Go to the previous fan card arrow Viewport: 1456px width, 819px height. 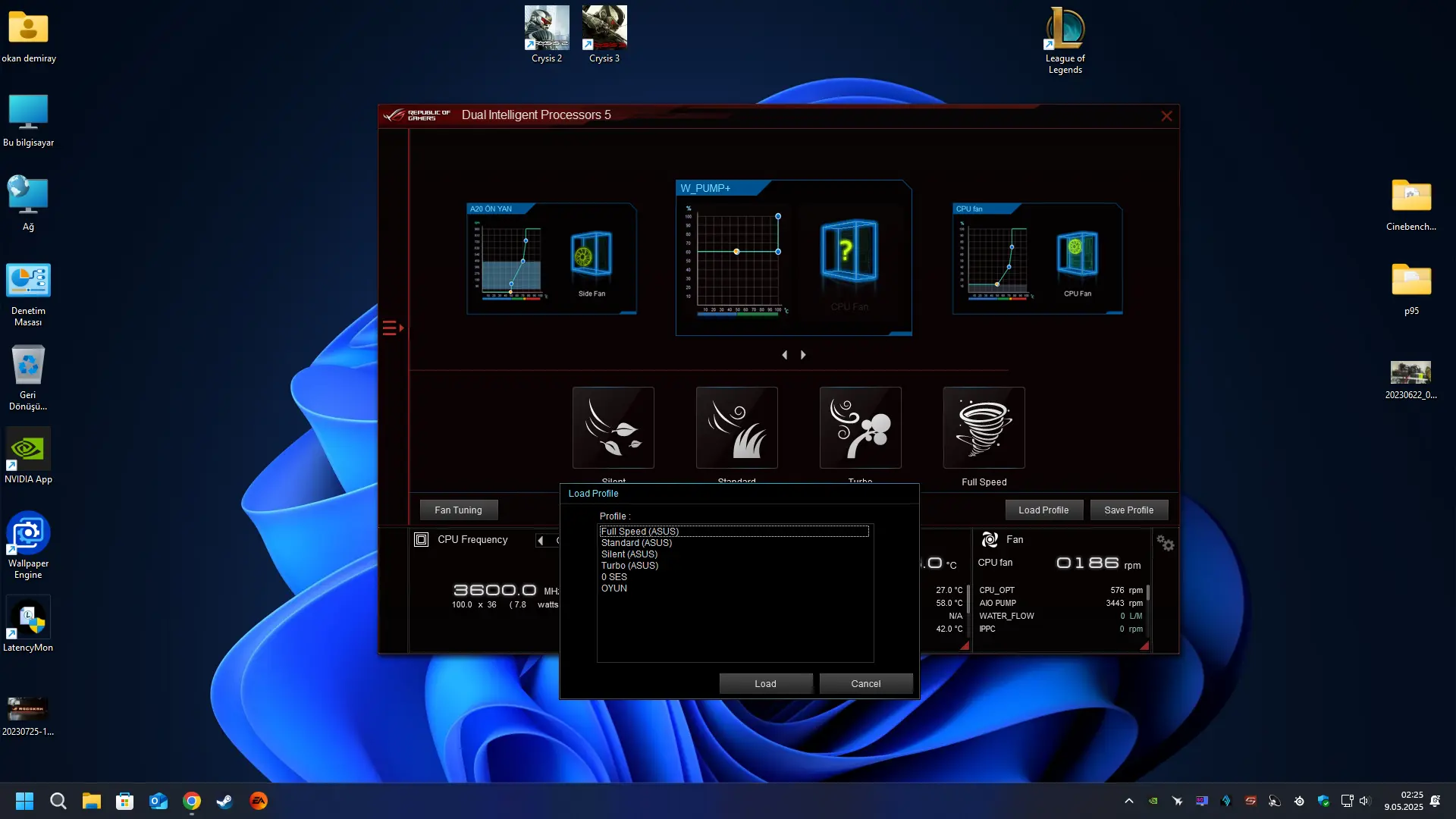(785, 355)
